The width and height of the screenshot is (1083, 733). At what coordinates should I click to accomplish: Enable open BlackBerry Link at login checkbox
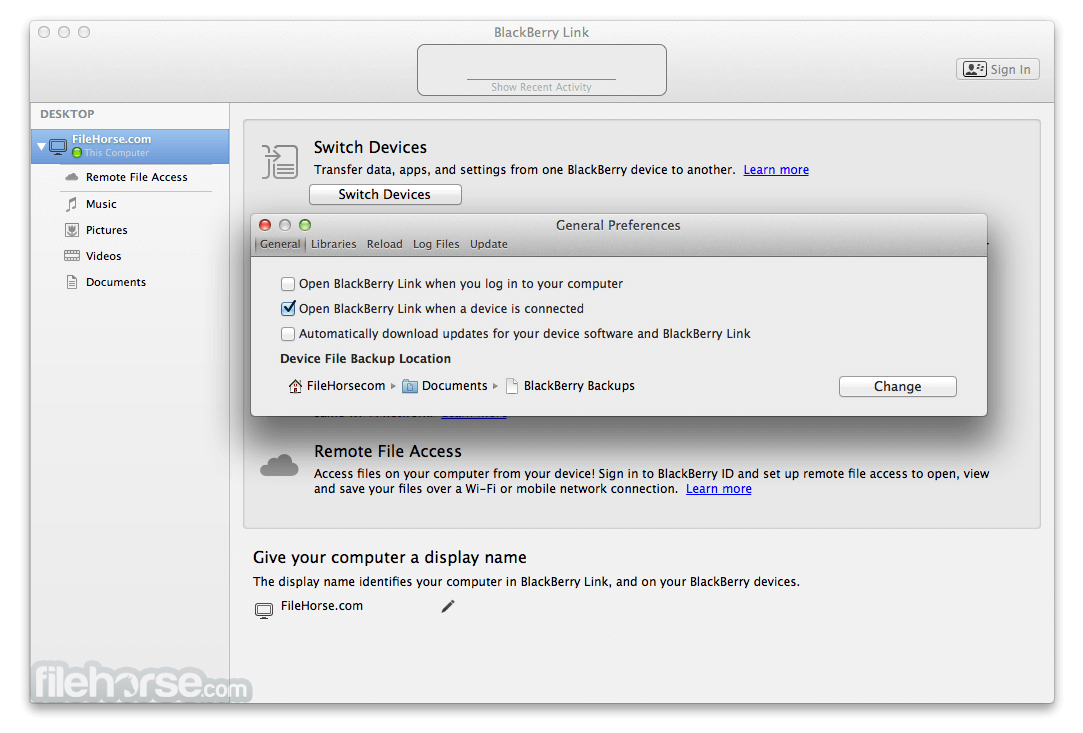pyautogui.click(x=288, y=284)
